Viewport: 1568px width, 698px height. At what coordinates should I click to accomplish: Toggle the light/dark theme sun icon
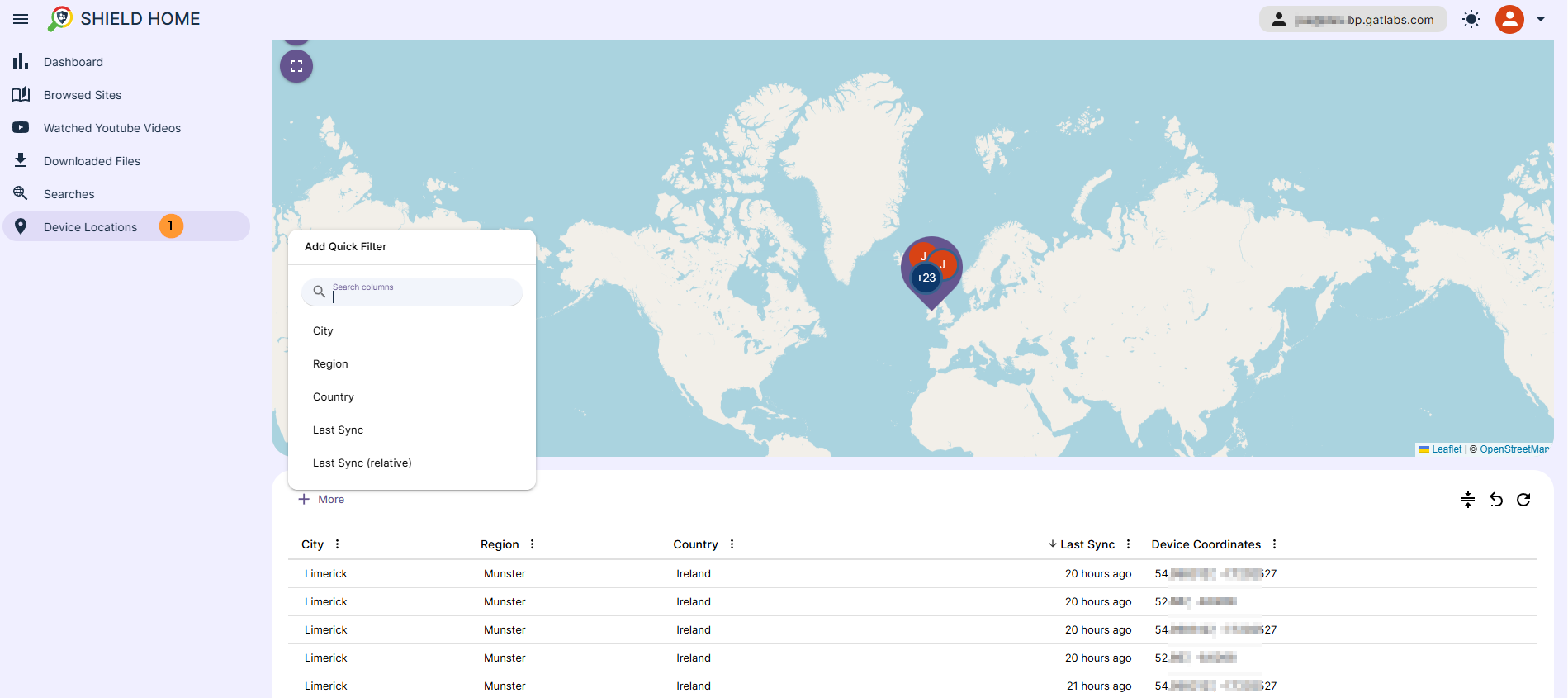tap(1471, 19)
